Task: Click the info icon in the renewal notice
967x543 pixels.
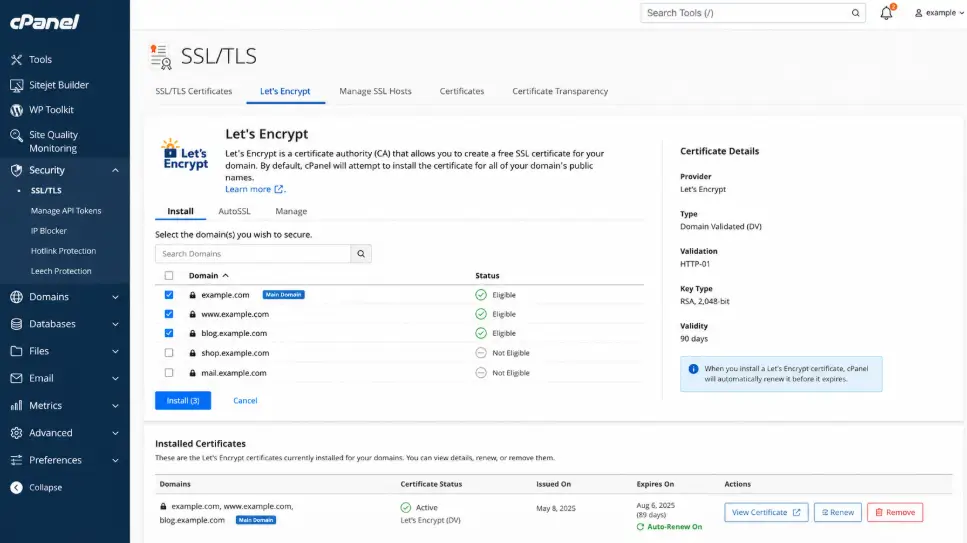Action: click(693, 369)
